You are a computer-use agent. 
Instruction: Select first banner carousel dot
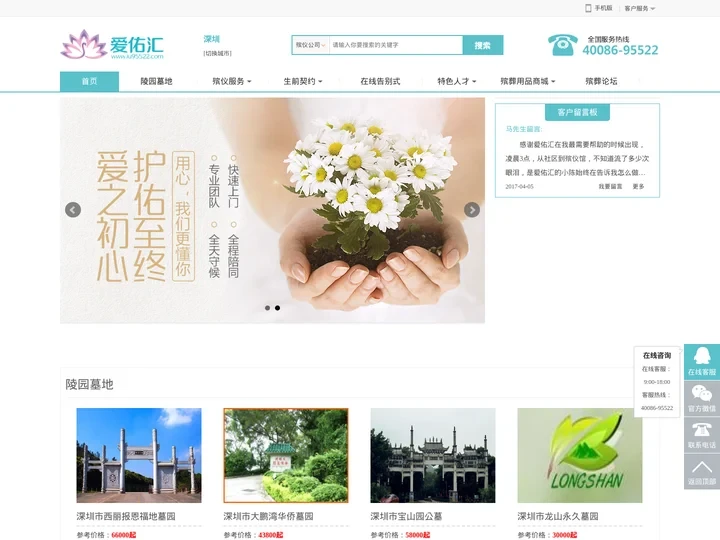click(267, 308)
